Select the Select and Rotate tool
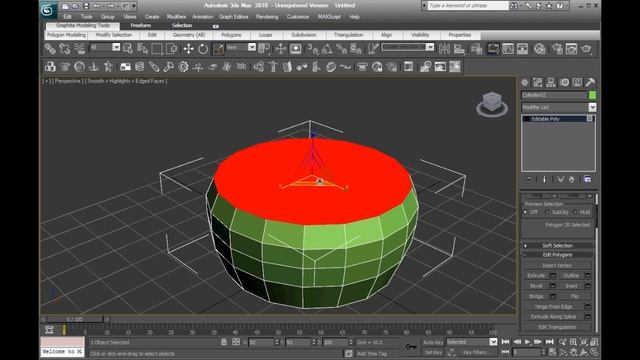Screen dimensions: 640x360 [x=203, y=49]
